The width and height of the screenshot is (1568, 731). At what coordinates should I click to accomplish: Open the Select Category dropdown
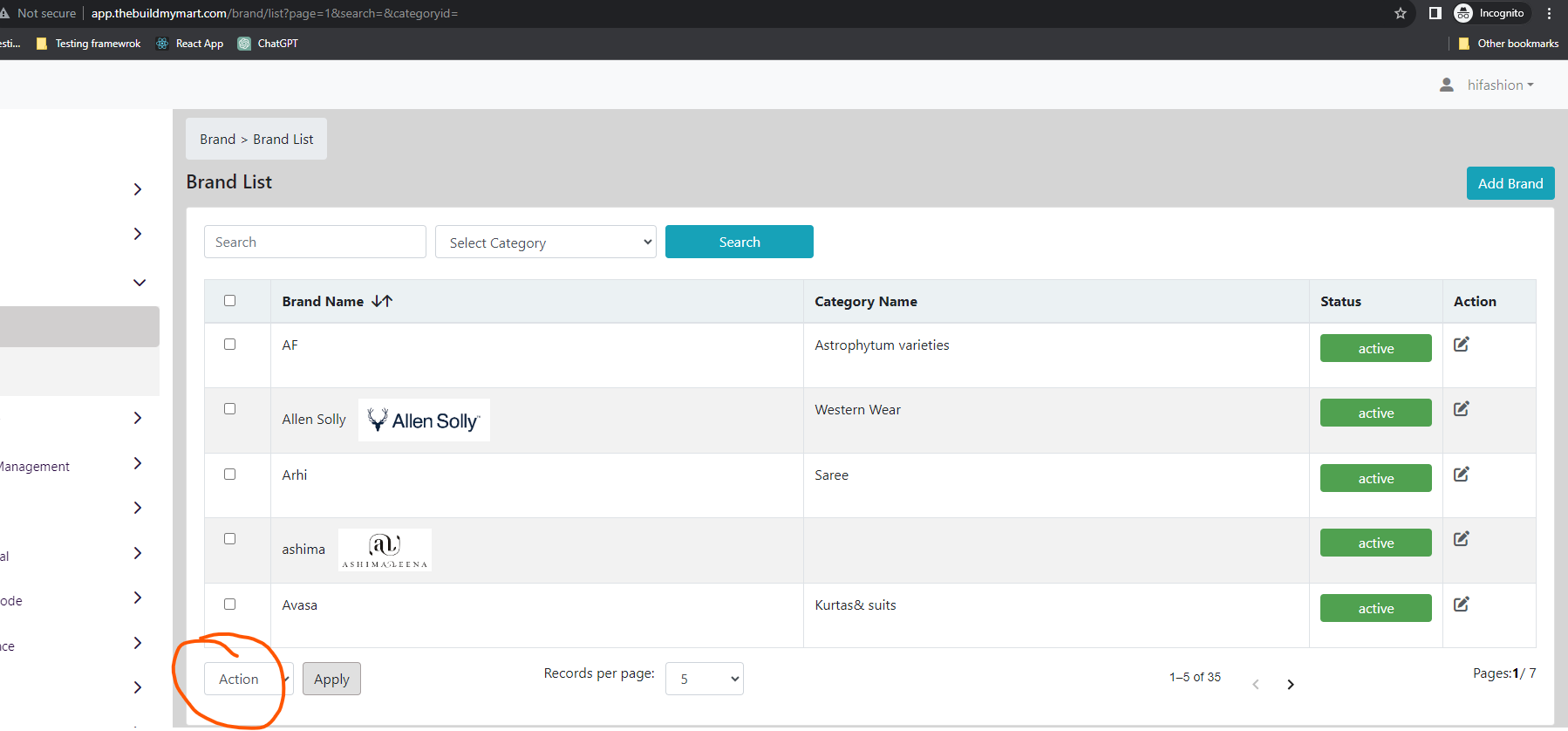(x=546, y=243)
